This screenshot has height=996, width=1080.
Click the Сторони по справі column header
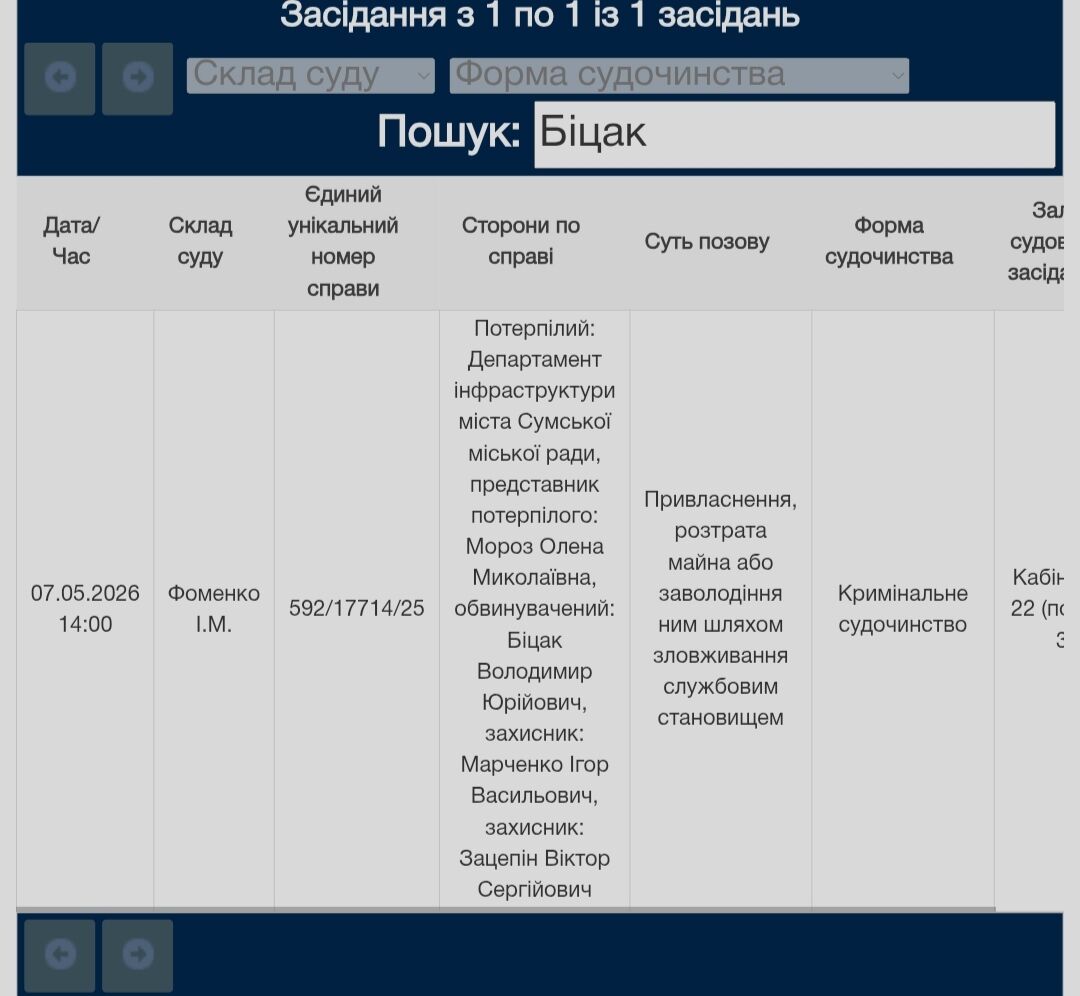521,240
